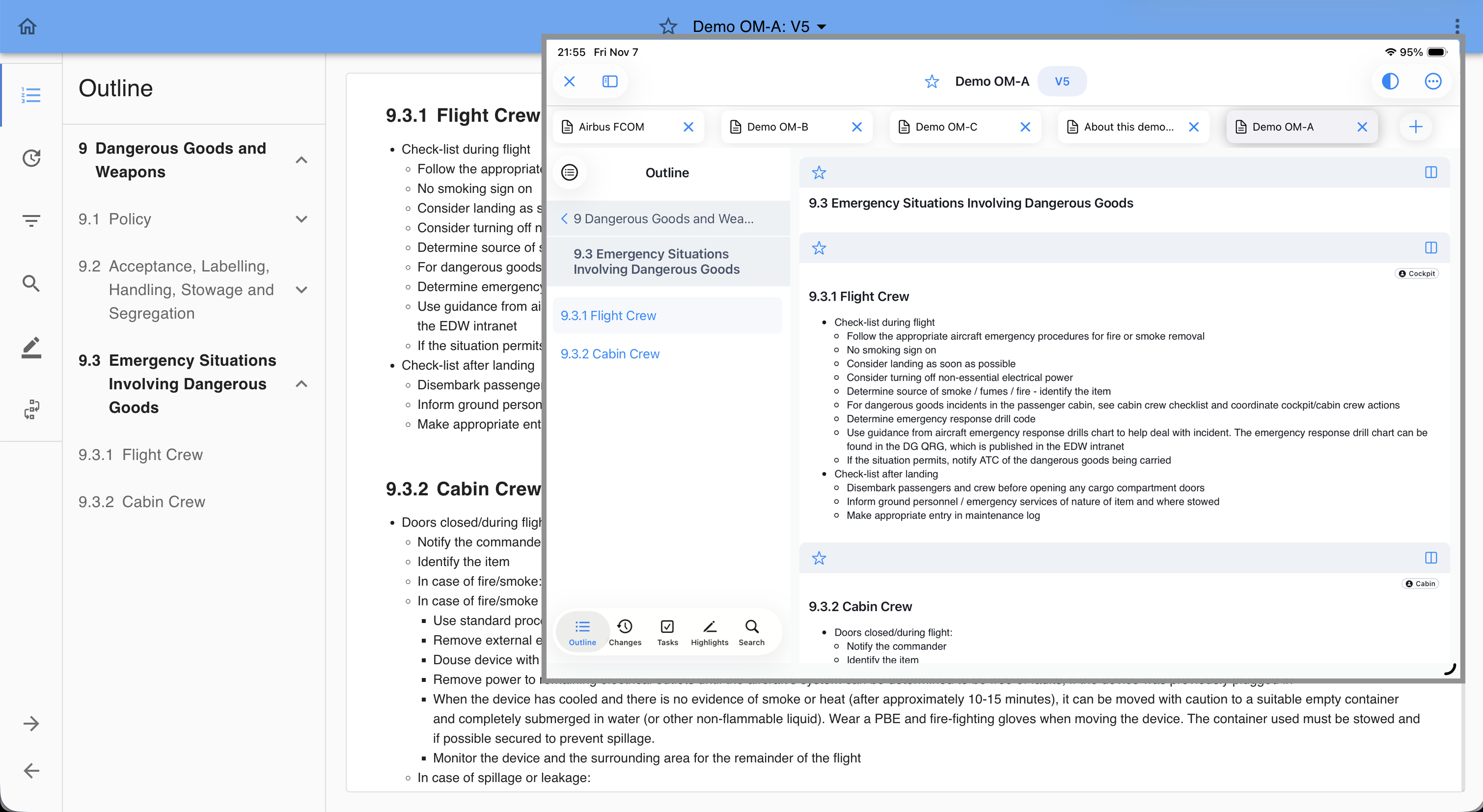Screen dimensions: 1483x812
Task: Open the revision history sidebar icon
Action: pos(31,158)
